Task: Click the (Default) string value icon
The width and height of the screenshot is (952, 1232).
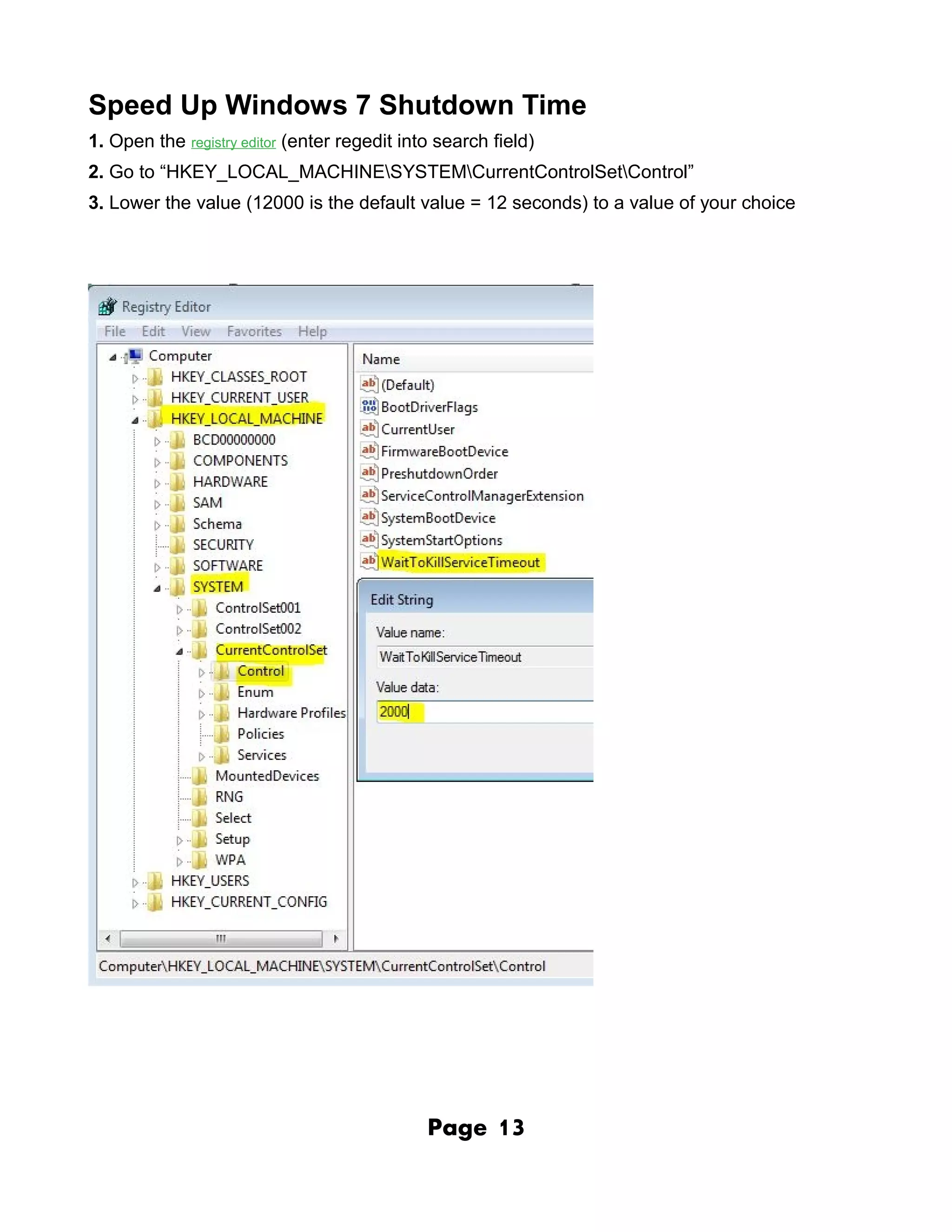Action: [369, 384]
